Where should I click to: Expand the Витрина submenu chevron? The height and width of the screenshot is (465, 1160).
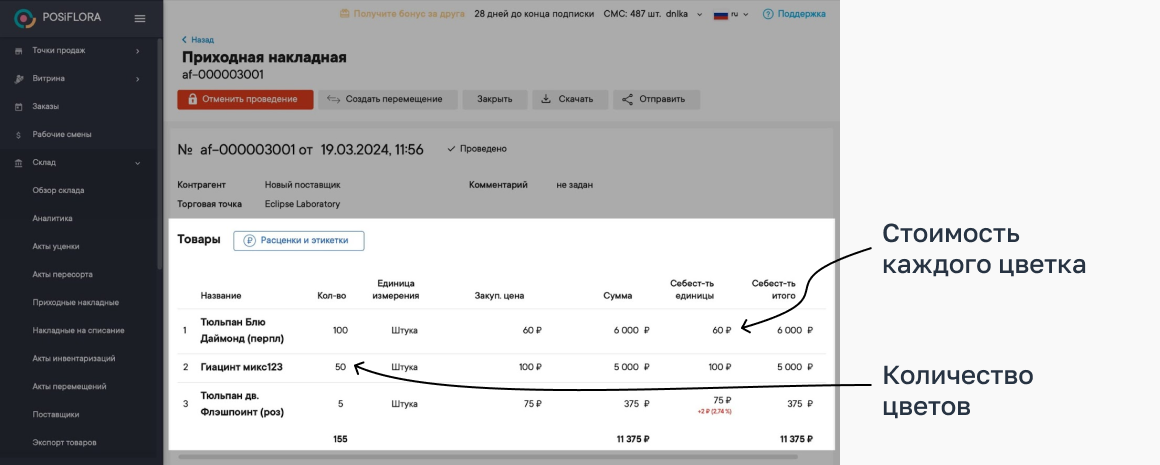click(138, 78)
